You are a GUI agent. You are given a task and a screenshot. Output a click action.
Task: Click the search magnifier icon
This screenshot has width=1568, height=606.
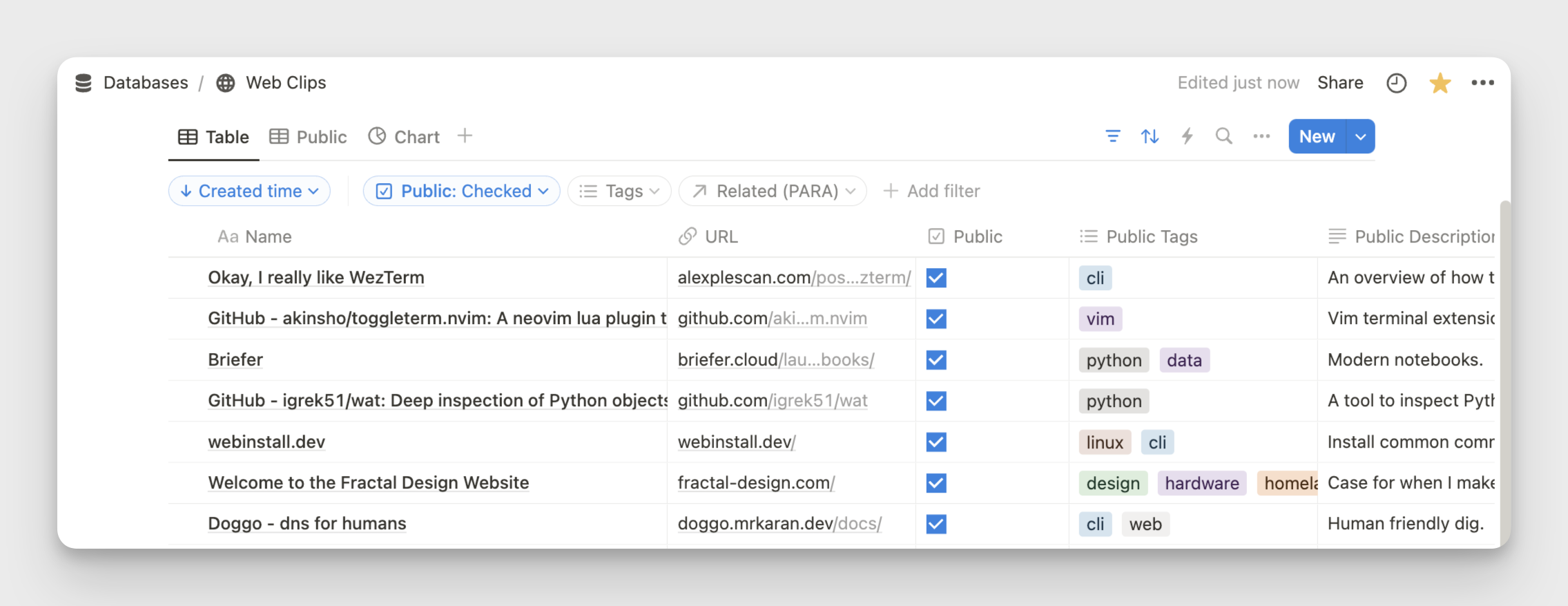click(x=1223, y=136)
